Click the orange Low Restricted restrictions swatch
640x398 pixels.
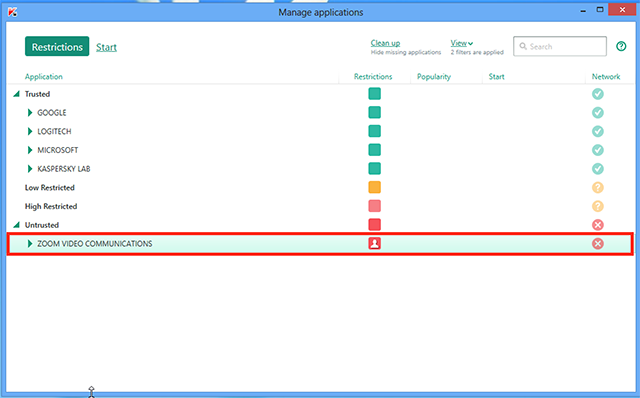pos(374,187)
